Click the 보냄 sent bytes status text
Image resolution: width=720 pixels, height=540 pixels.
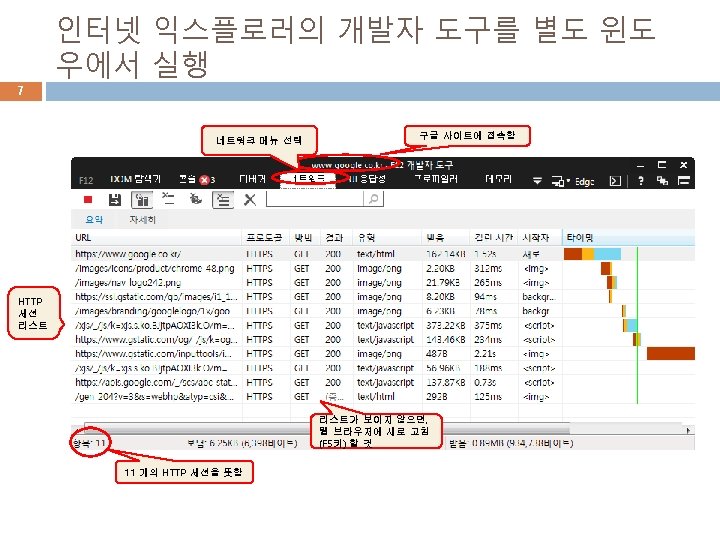click(x=242, y=443)
